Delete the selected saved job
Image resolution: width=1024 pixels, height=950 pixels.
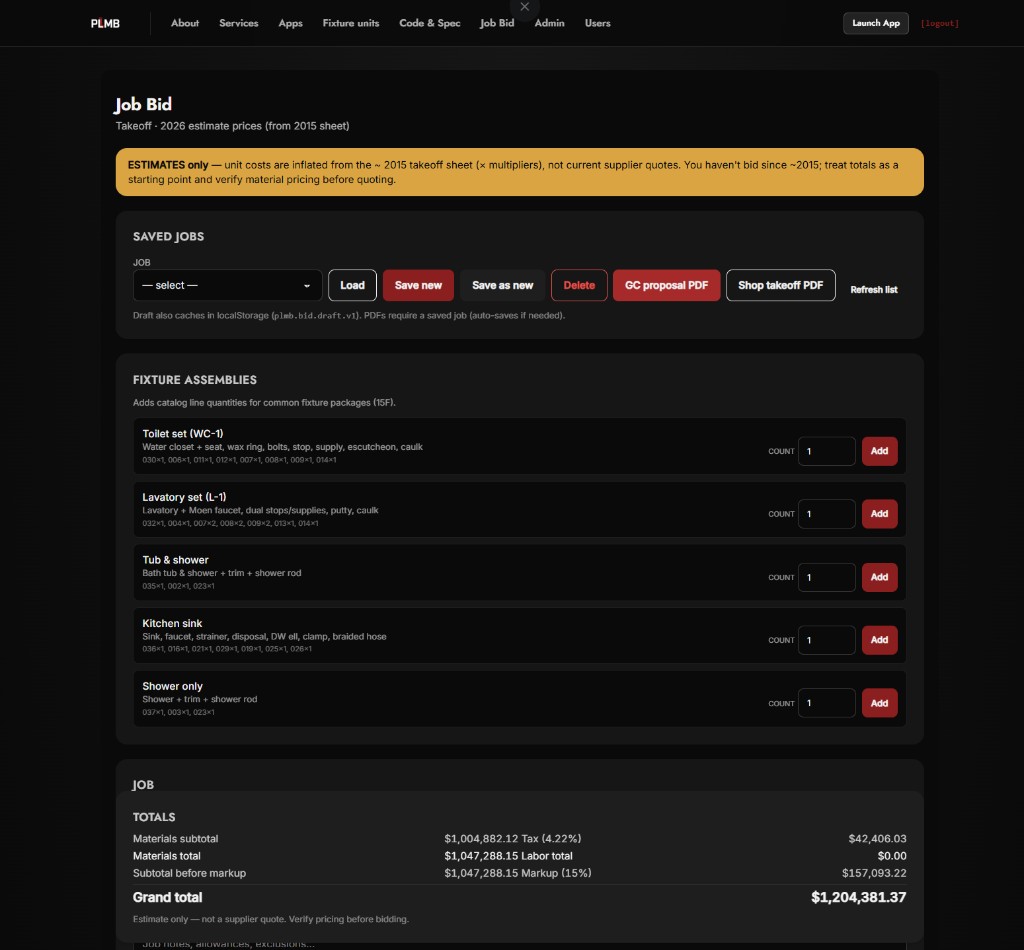point(579,285)
